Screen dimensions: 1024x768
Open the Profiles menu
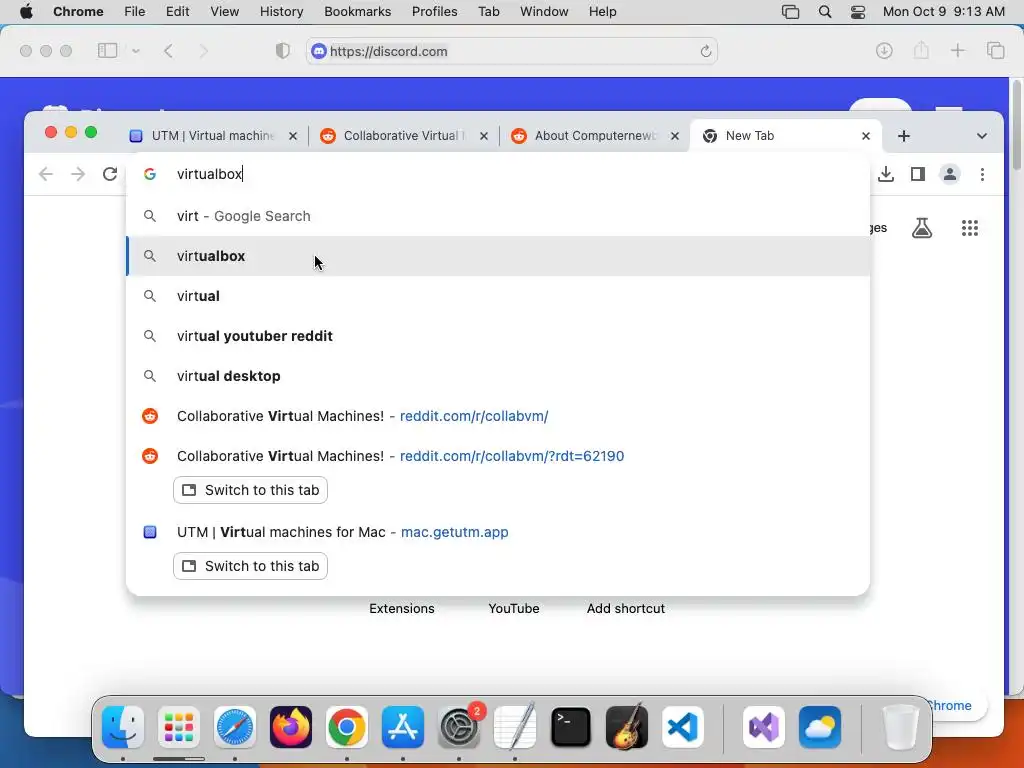coord(434,12)
